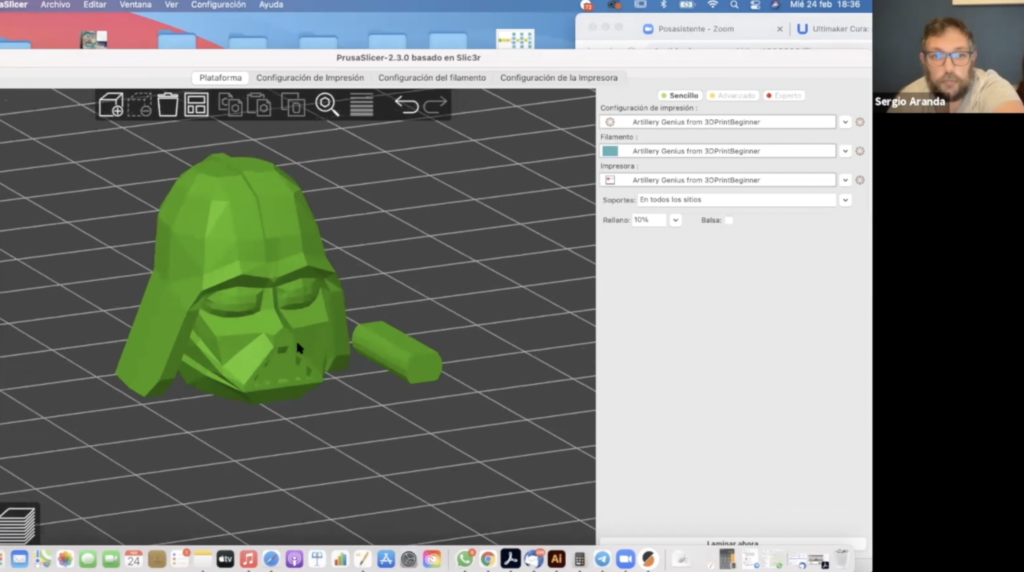The height and width of the screenshot is (572, 1024).
Task: Open the layers preview icon in viewport corner
Action: 18,524
